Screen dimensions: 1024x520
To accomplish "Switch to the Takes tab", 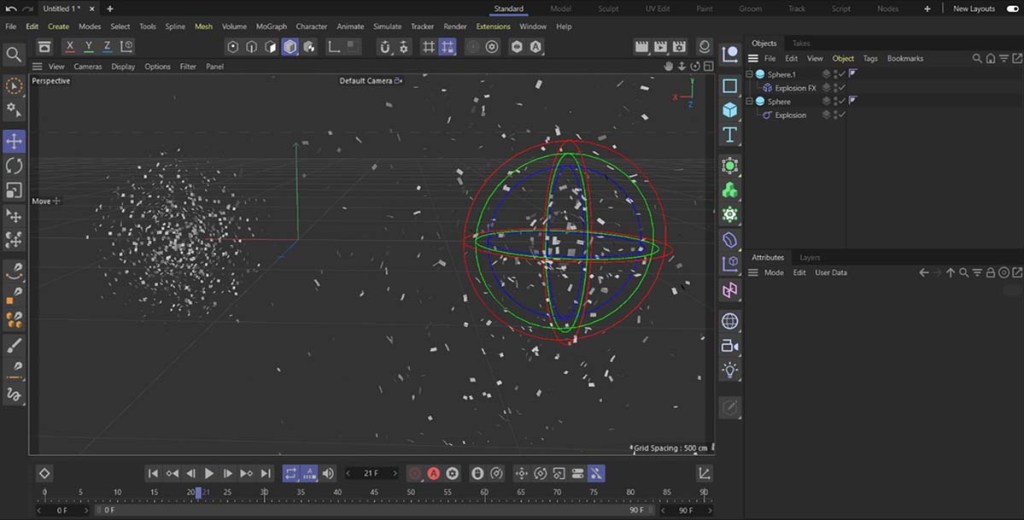I will 801,43.
